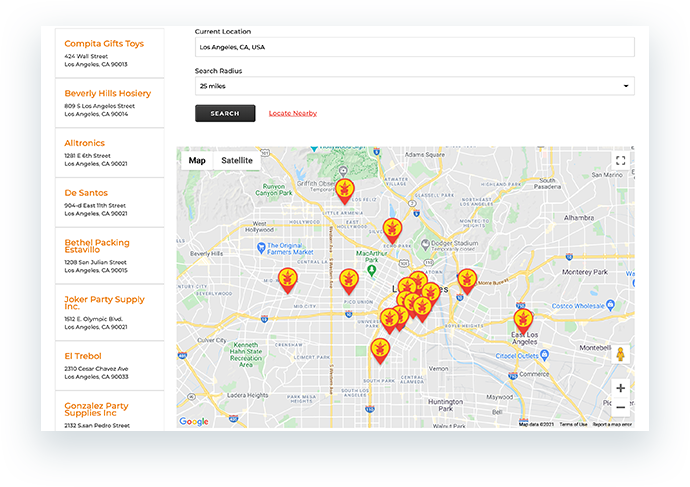The image size is (690, 487).
Task: Click the store marker in East Los Angeles
Action: [523, 321]
